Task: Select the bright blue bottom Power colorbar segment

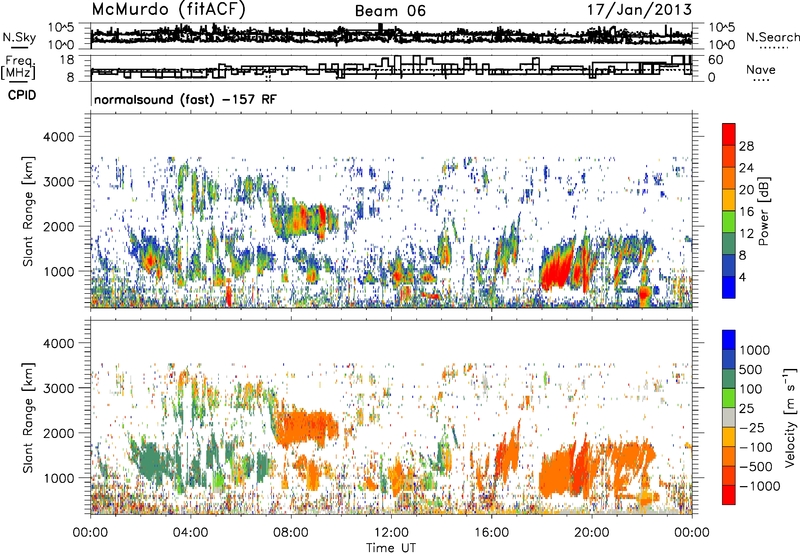Action: point(729,287)
